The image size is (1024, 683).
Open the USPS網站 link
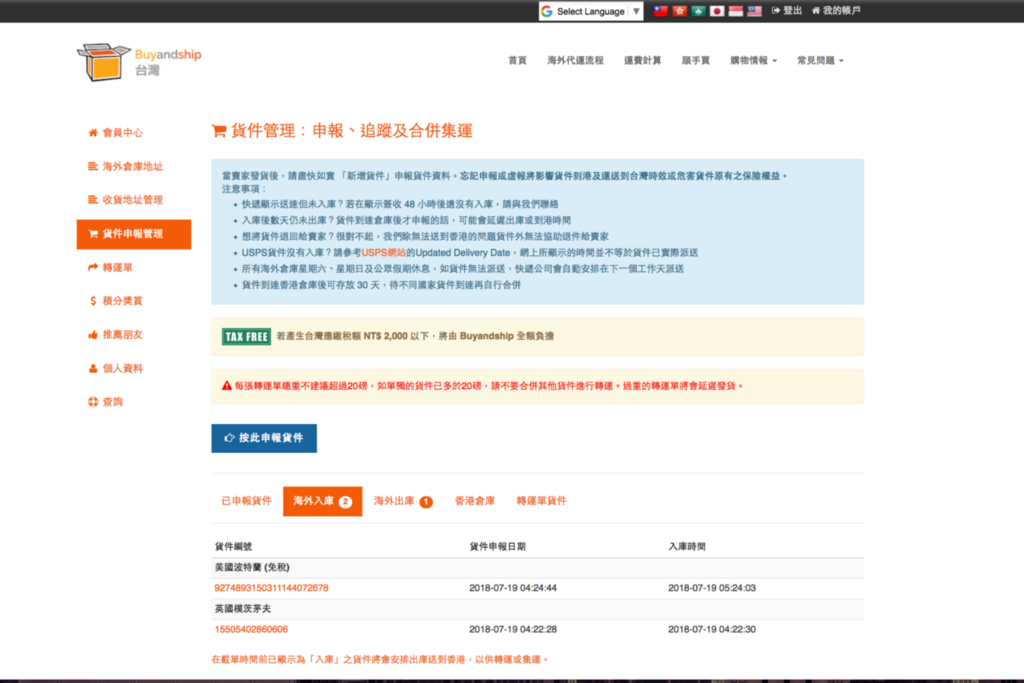click(381, 253)
